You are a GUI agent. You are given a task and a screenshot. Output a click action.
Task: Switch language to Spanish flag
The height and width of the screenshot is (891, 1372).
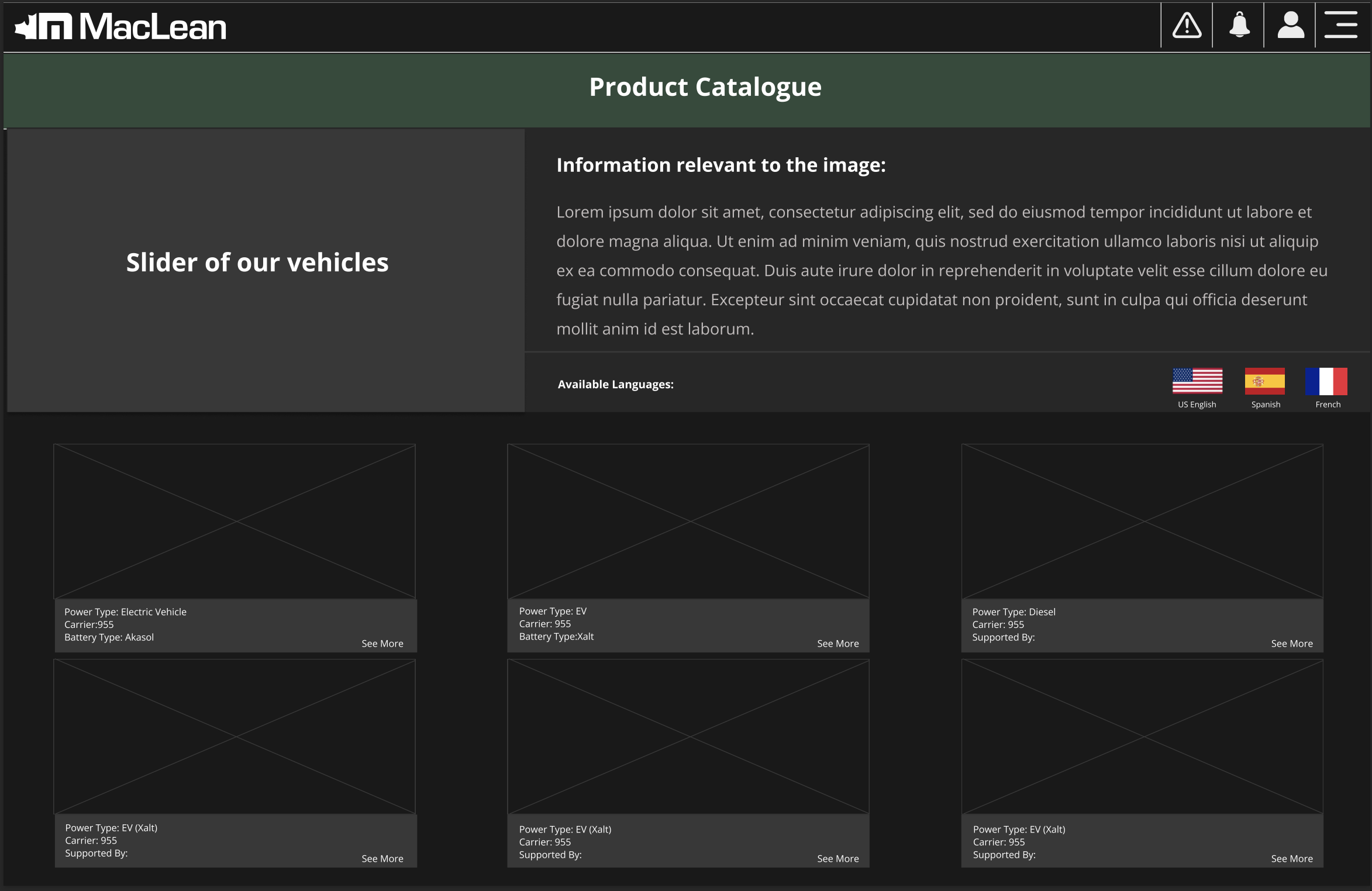click(1265, 381)
